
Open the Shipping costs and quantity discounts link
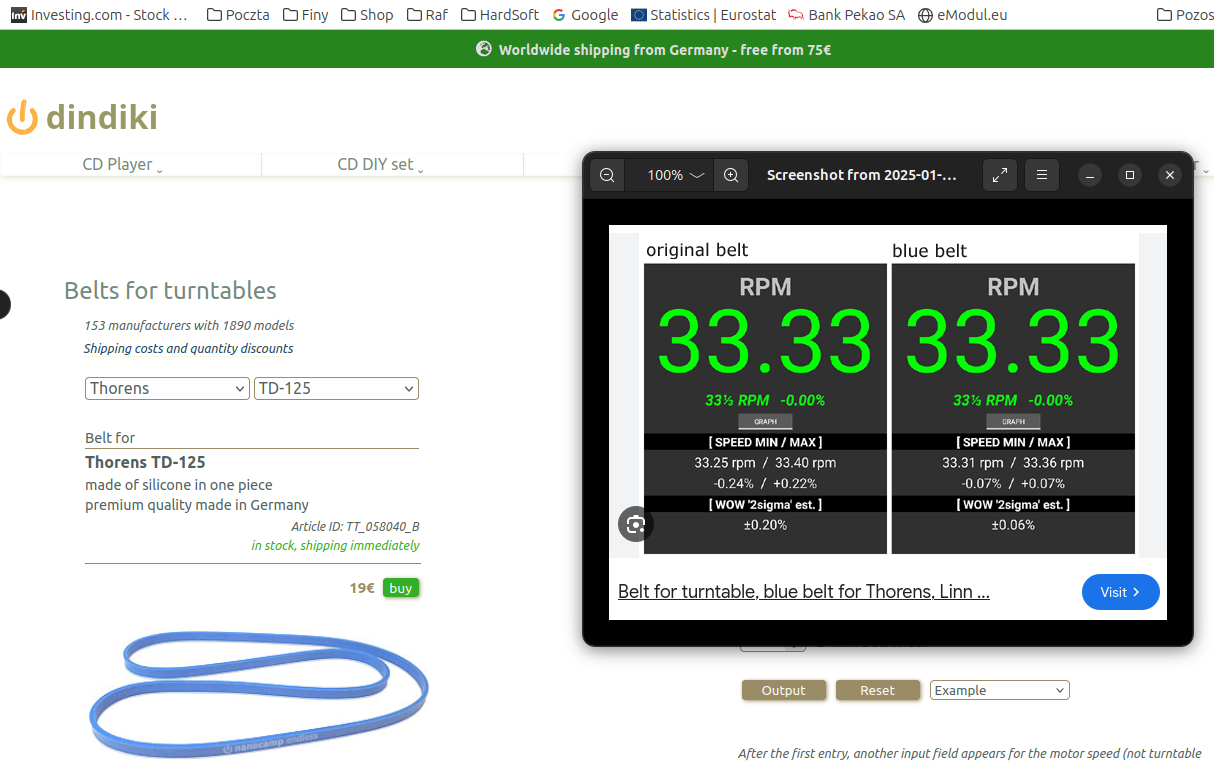188,349
